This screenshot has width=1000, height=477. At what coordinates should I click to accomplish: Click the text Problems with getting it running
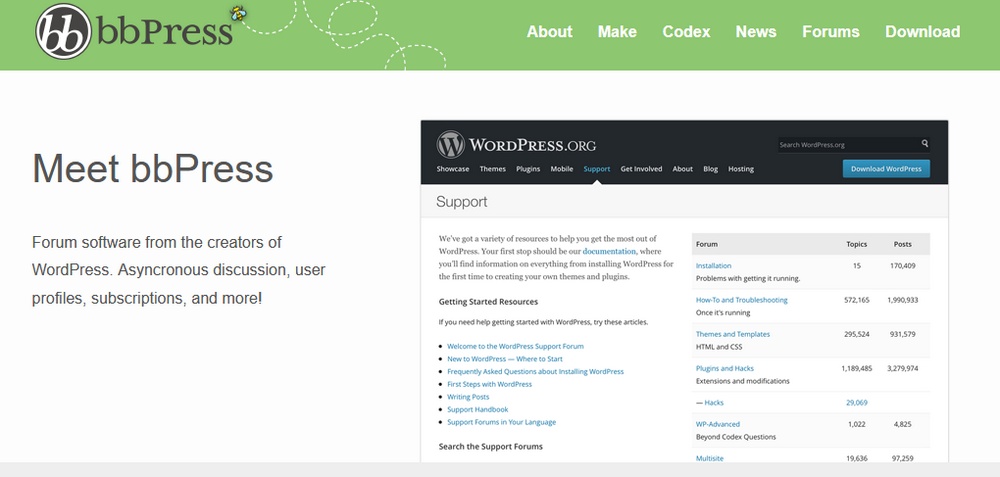747,279
